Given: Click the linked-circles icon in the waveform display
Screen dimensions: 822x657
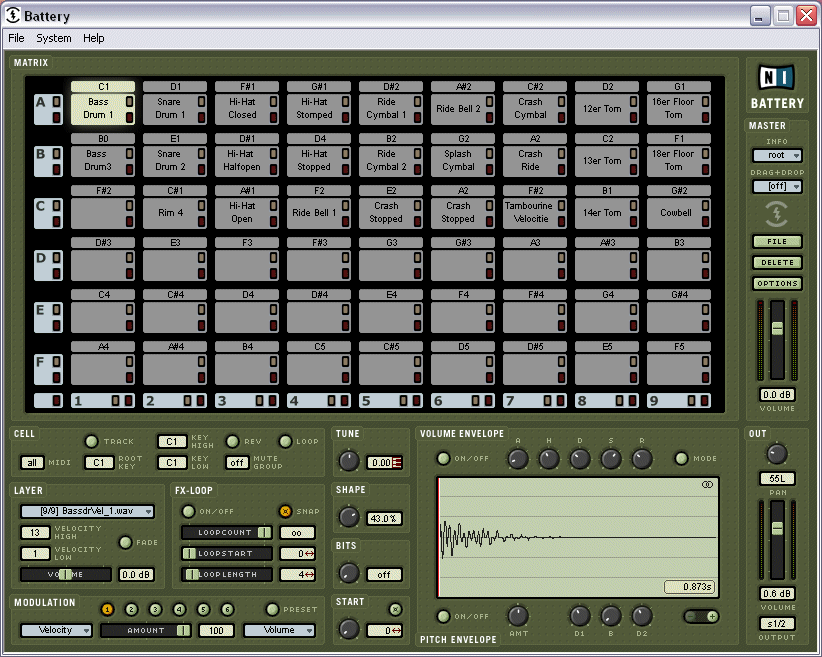Looking at the screenshot, I should 707,484.
